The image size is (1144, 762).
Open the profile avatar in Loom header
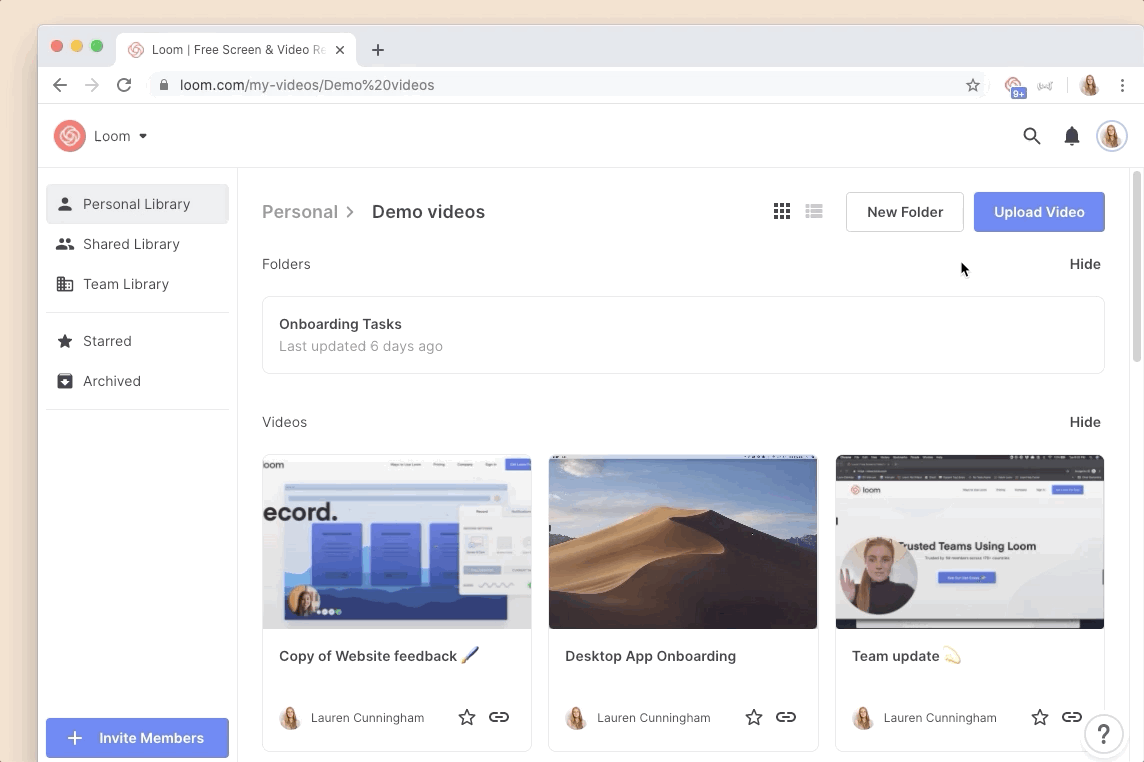coord(1111,136)
